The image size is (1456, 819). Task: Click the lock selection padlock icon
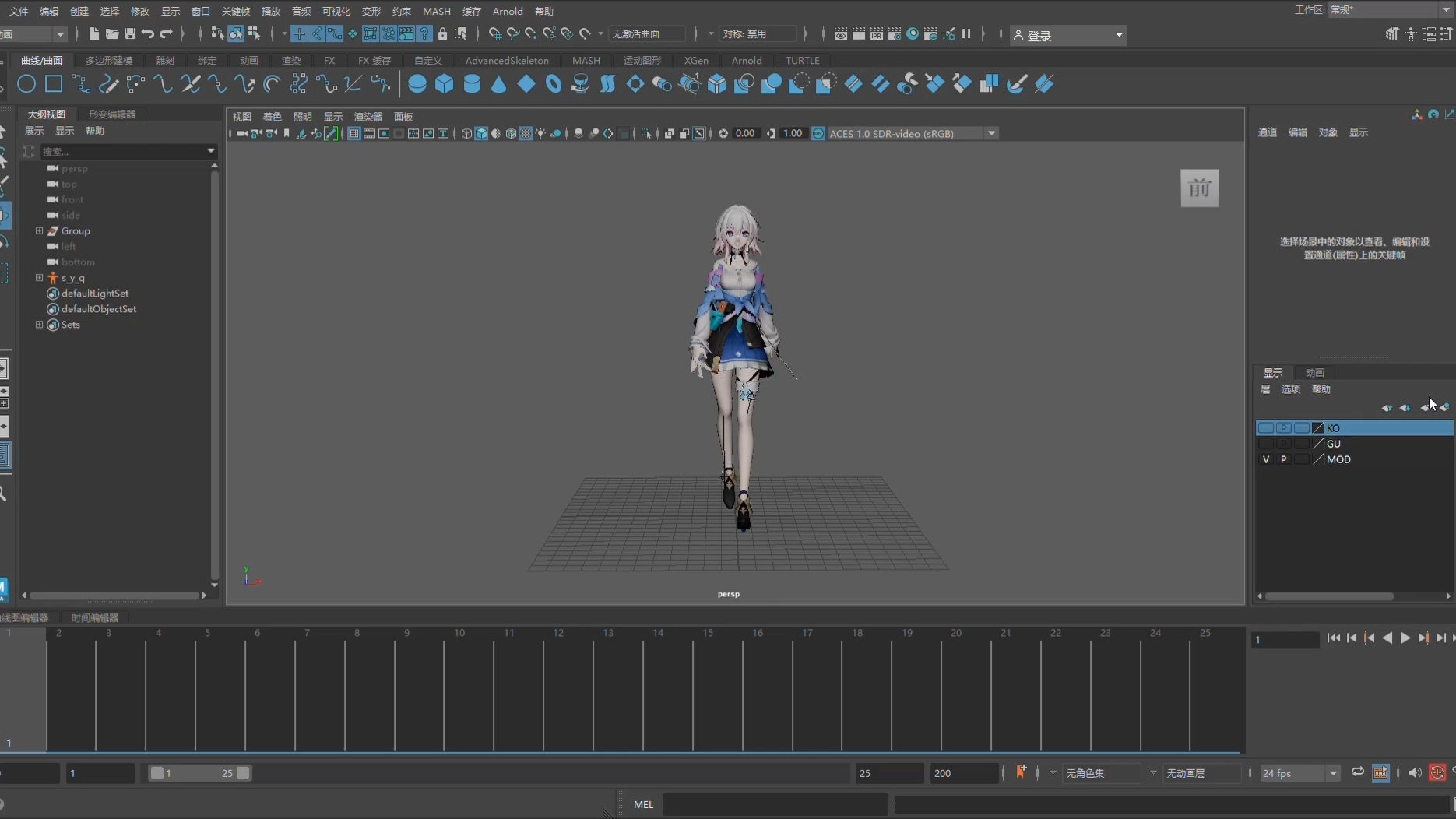443,34
